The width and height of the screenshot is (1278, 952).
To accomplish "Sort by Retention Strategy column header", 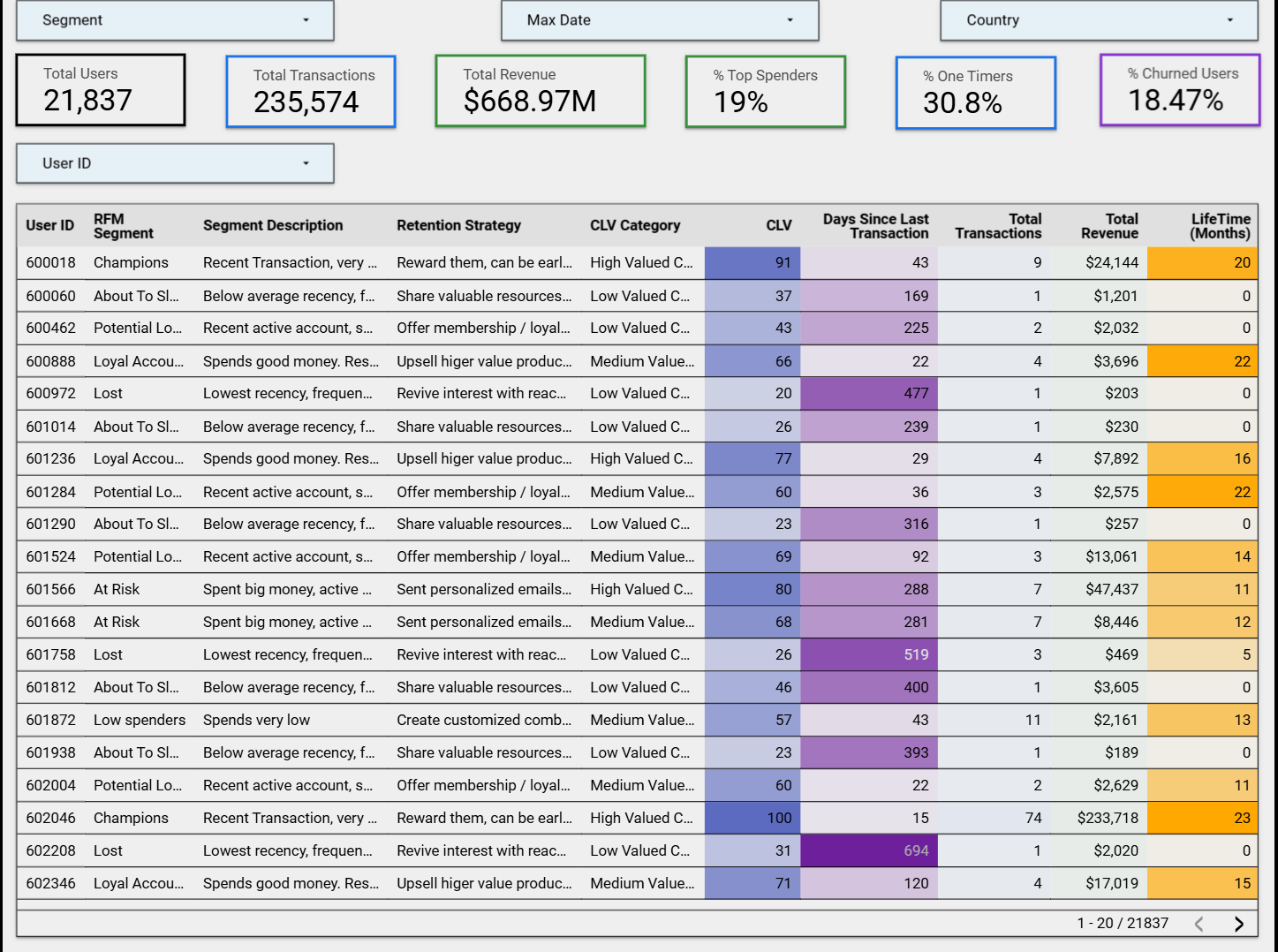I will point(458,225).
